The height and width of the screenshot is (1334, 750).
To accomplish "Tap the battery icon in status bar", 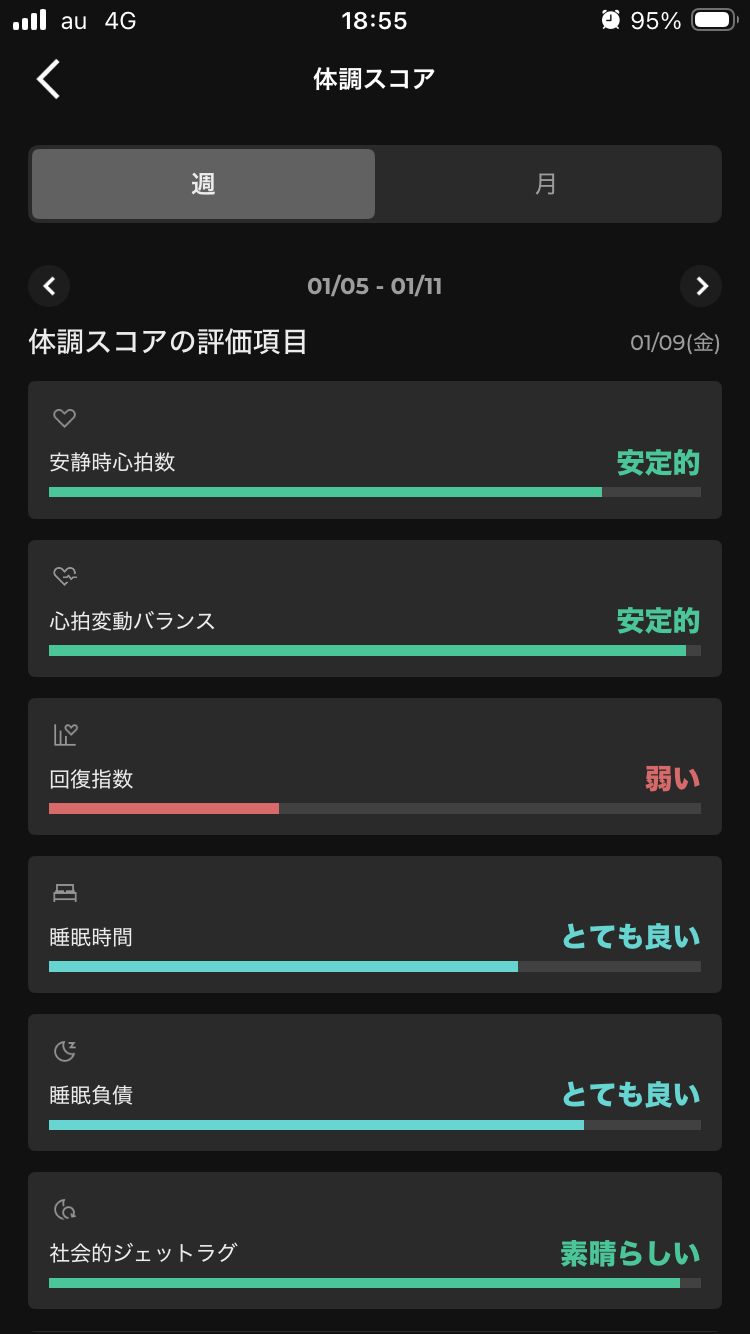I will tap(713, 20).
